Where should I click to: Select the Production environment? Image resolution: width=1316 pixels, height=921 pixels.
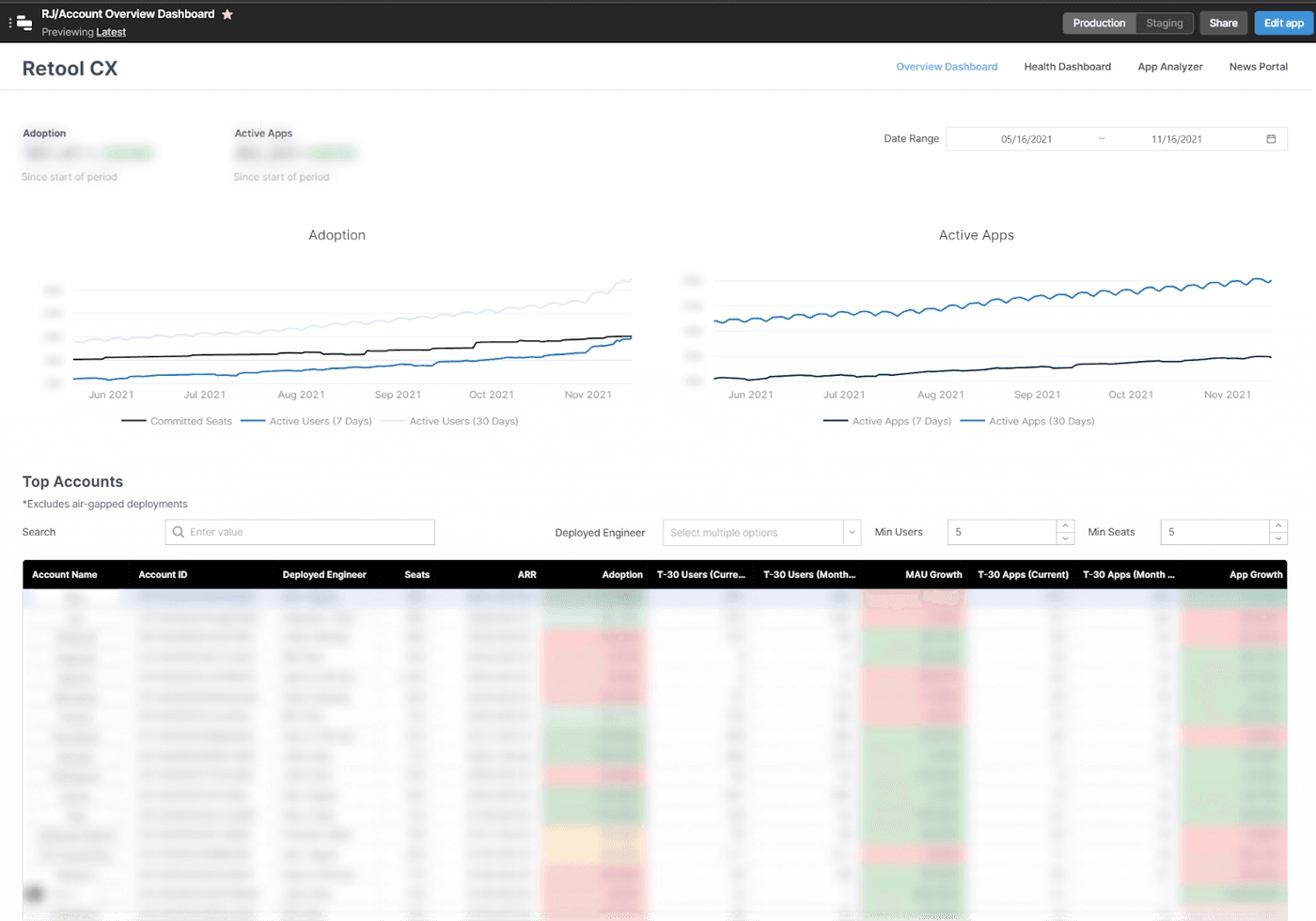[1099, 23]
